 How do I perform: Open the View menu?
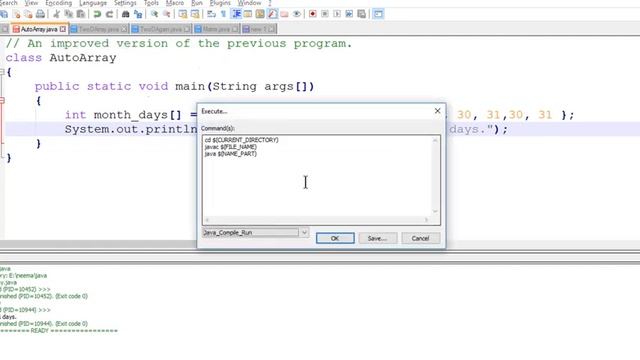coord(31,3)
